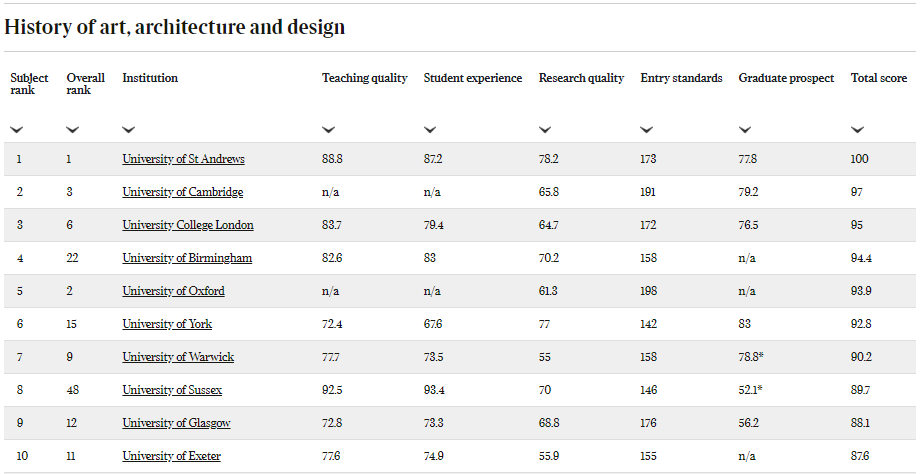Screen dimensions: 924x474
Task: Visit University of Warwick page
Action: coord(178,357)
